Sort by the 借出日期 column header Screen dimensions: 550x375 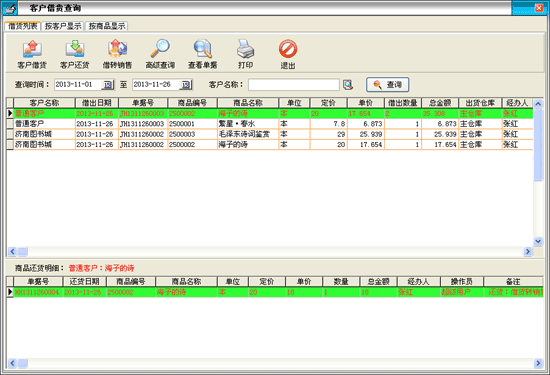click(x=97, y=103)
